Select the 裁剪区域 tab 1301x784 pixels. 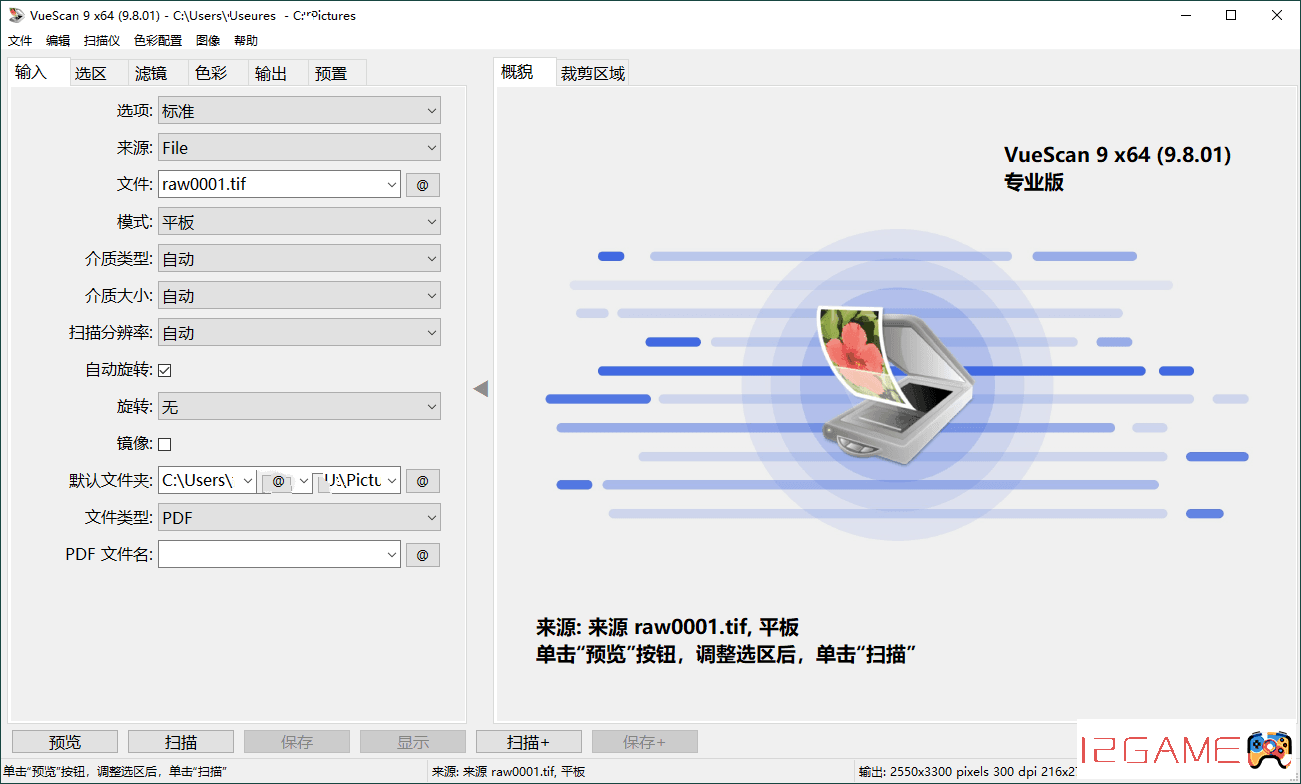(593, 73)
